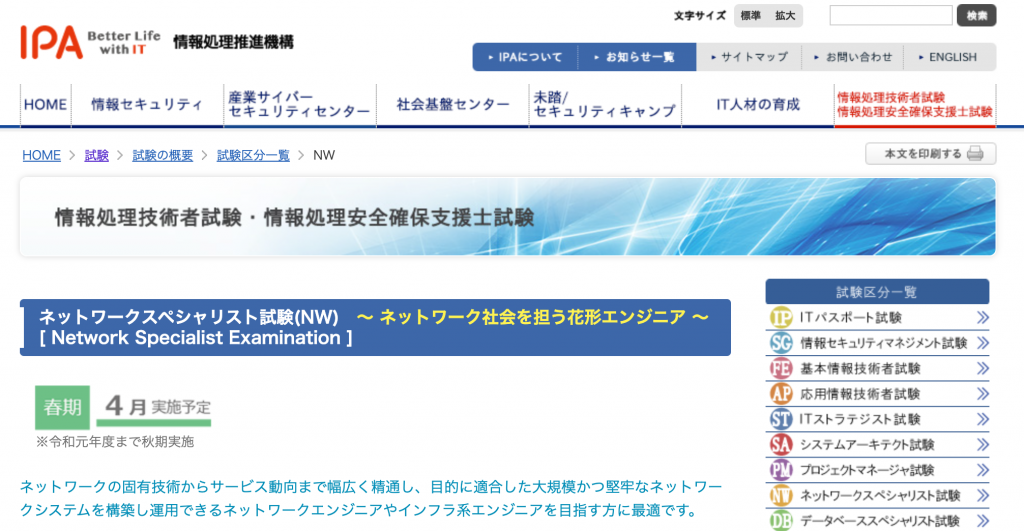This screenshot has width=1024, height=531.
Task: Click the NW badge icon in exam list
Action: [781, 496]
